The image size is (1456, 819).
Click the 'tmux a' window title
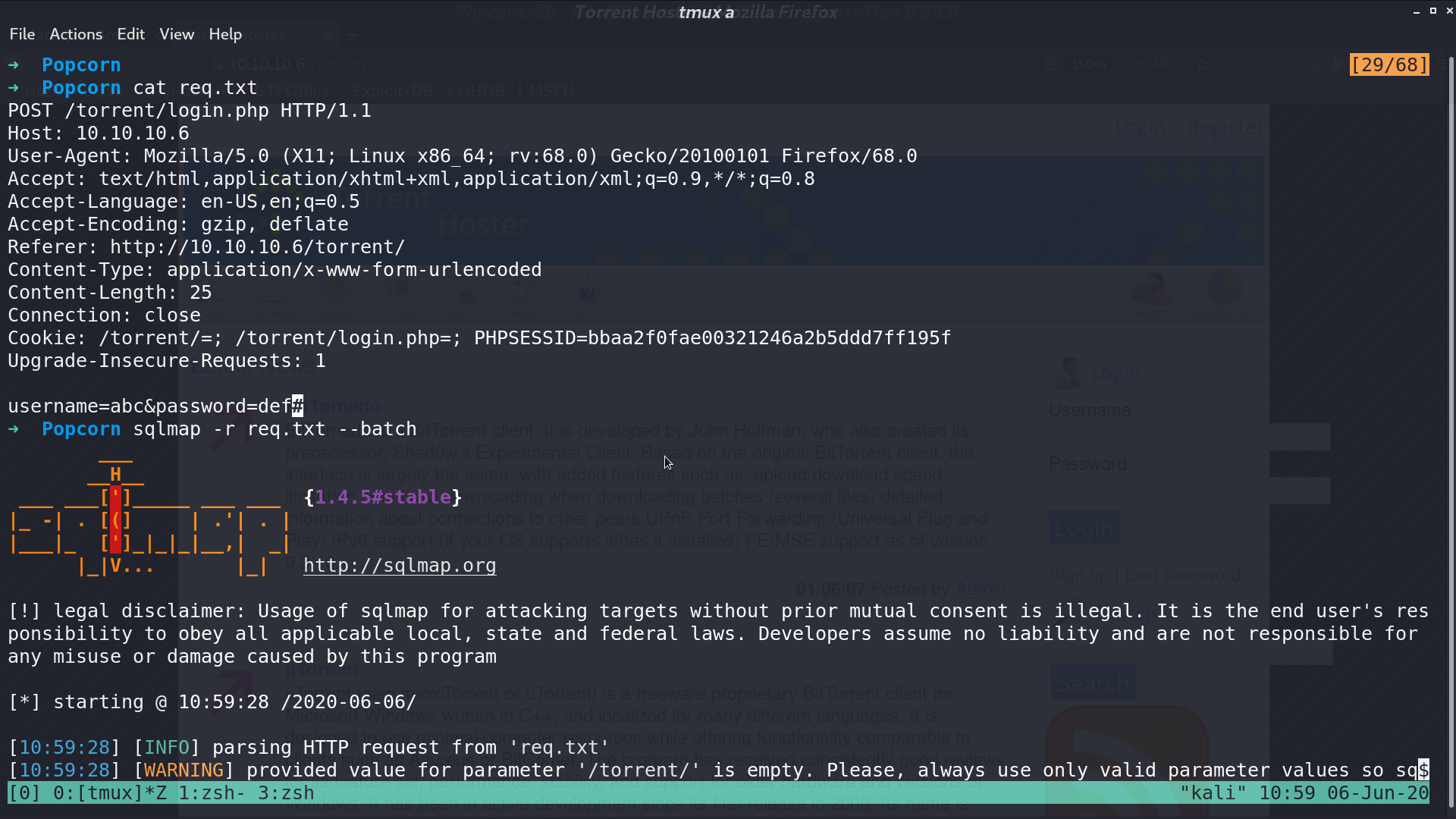[x=706, y=12]
